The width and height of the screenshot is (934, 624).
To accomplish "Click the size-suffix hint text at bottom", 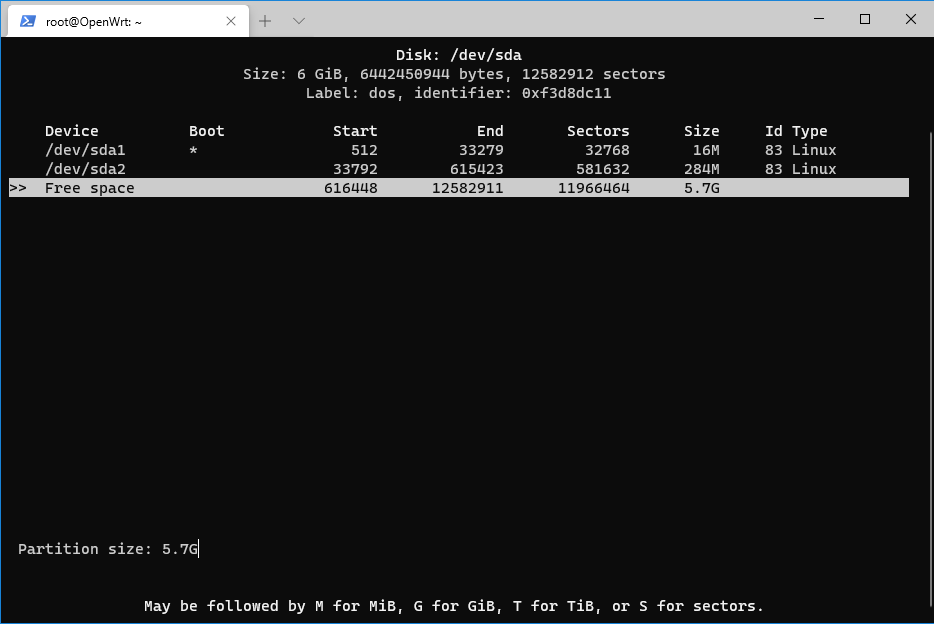I will [x=453, y=606].
